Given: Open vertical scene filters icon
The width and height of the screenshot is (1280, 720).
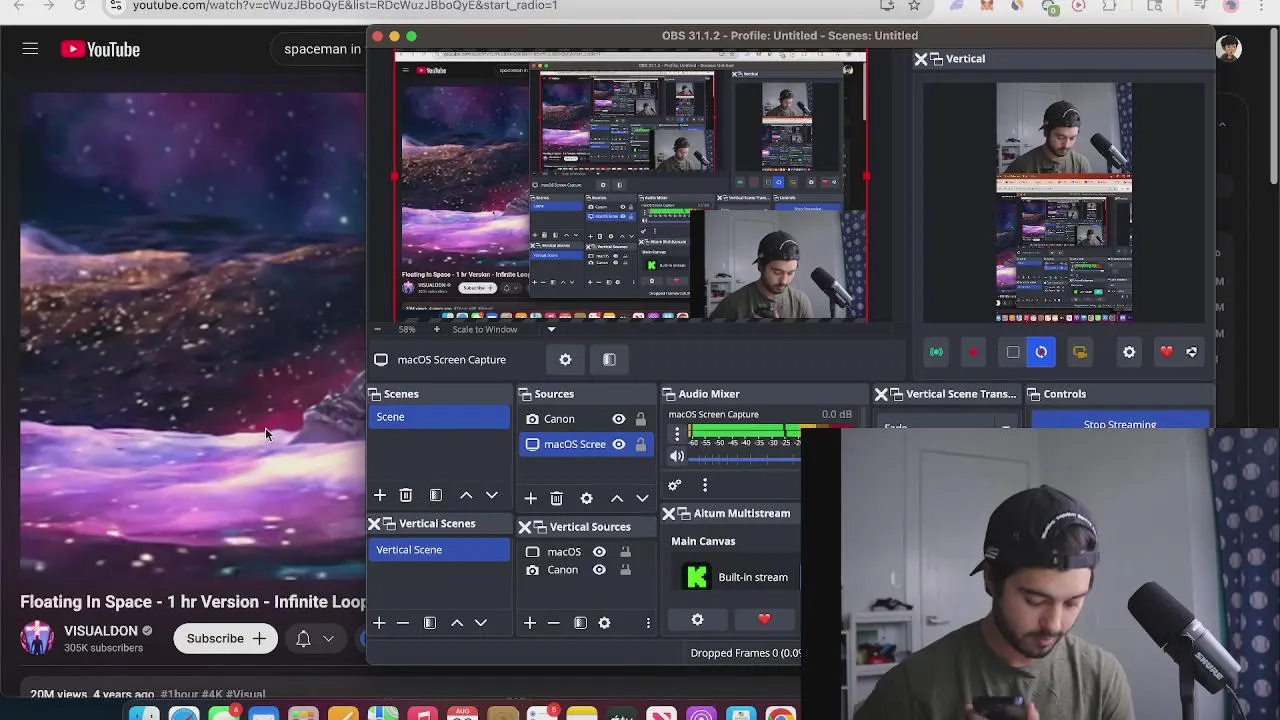Looking at the screenshot, I should click(x=430, y=623).
